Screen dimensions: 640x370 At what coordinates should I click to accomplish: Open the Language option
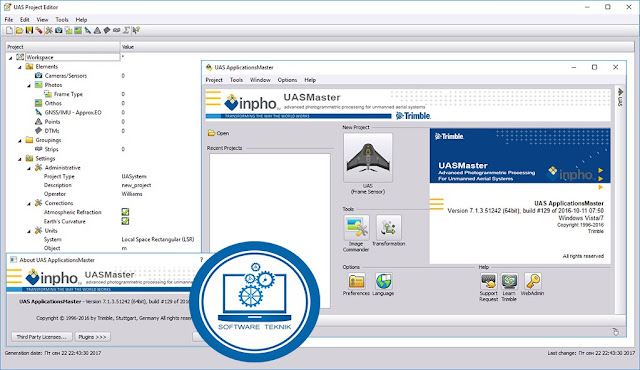(x=384, y=281)
